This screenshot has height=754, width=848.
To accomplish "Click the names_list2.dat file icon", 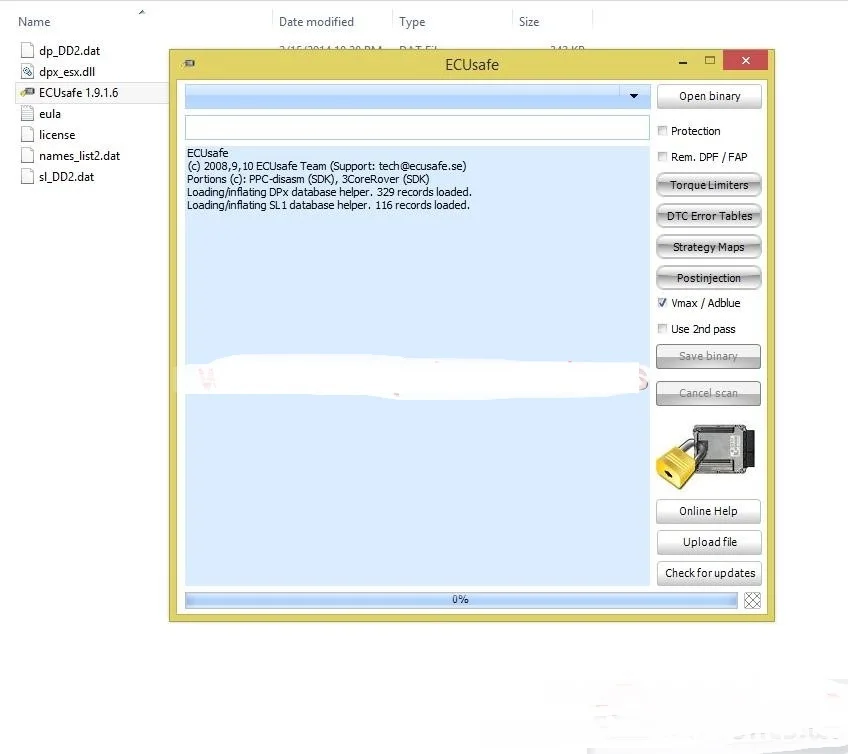I will point(27,156).
